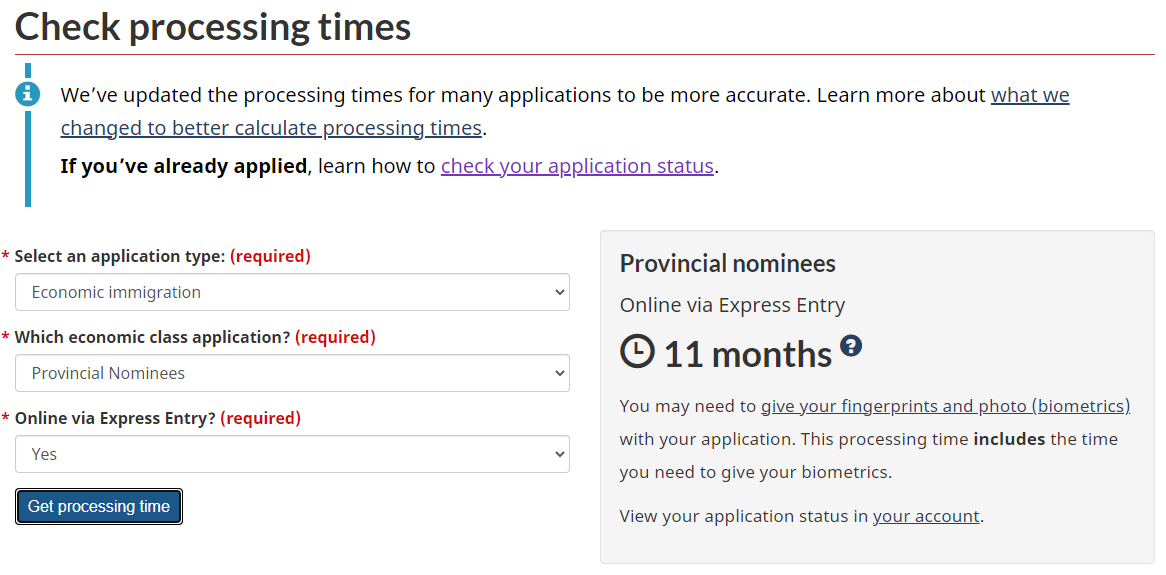Click the '11 months' processing time text
The image size is (1166, 575).
(x=747, y=354)
